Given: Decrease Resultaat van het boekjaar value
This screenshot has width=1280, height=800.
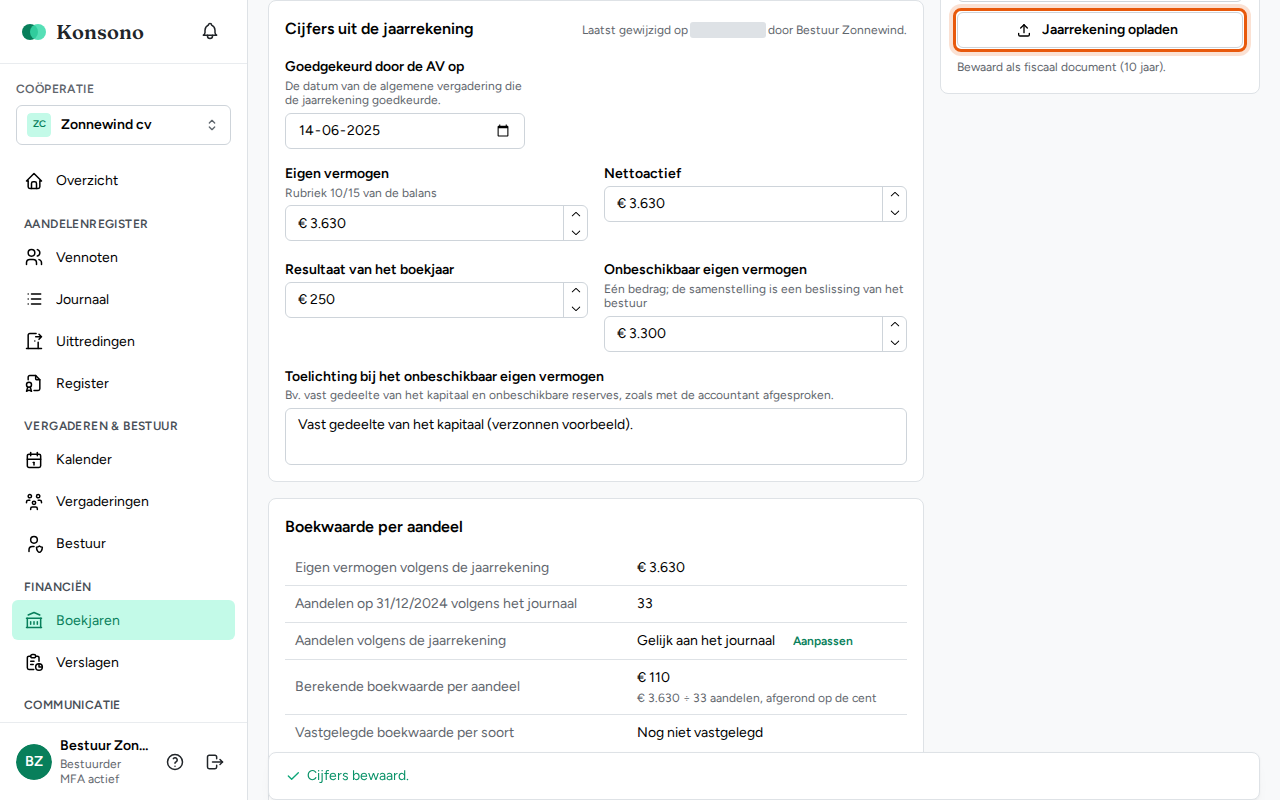Looking at the screenshot, I should tap(575, 309).
